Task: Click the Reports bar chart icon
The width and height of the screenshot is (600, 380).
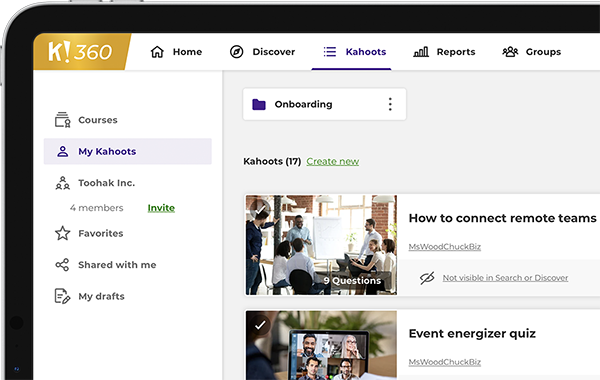Action: click(421, 52)
